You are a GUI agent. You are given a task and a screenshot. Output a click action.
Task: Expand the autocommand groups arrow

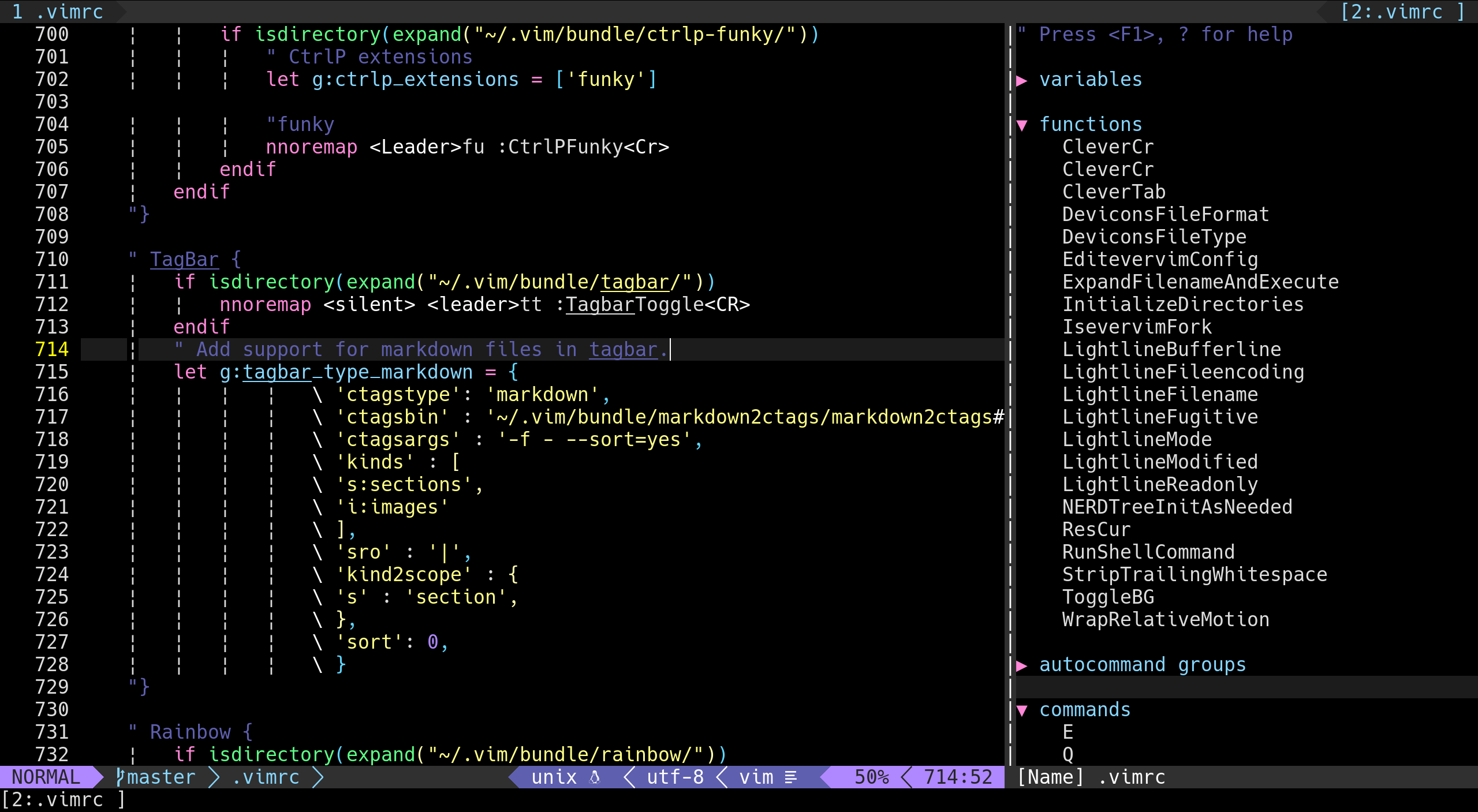tap(1022, 665)
